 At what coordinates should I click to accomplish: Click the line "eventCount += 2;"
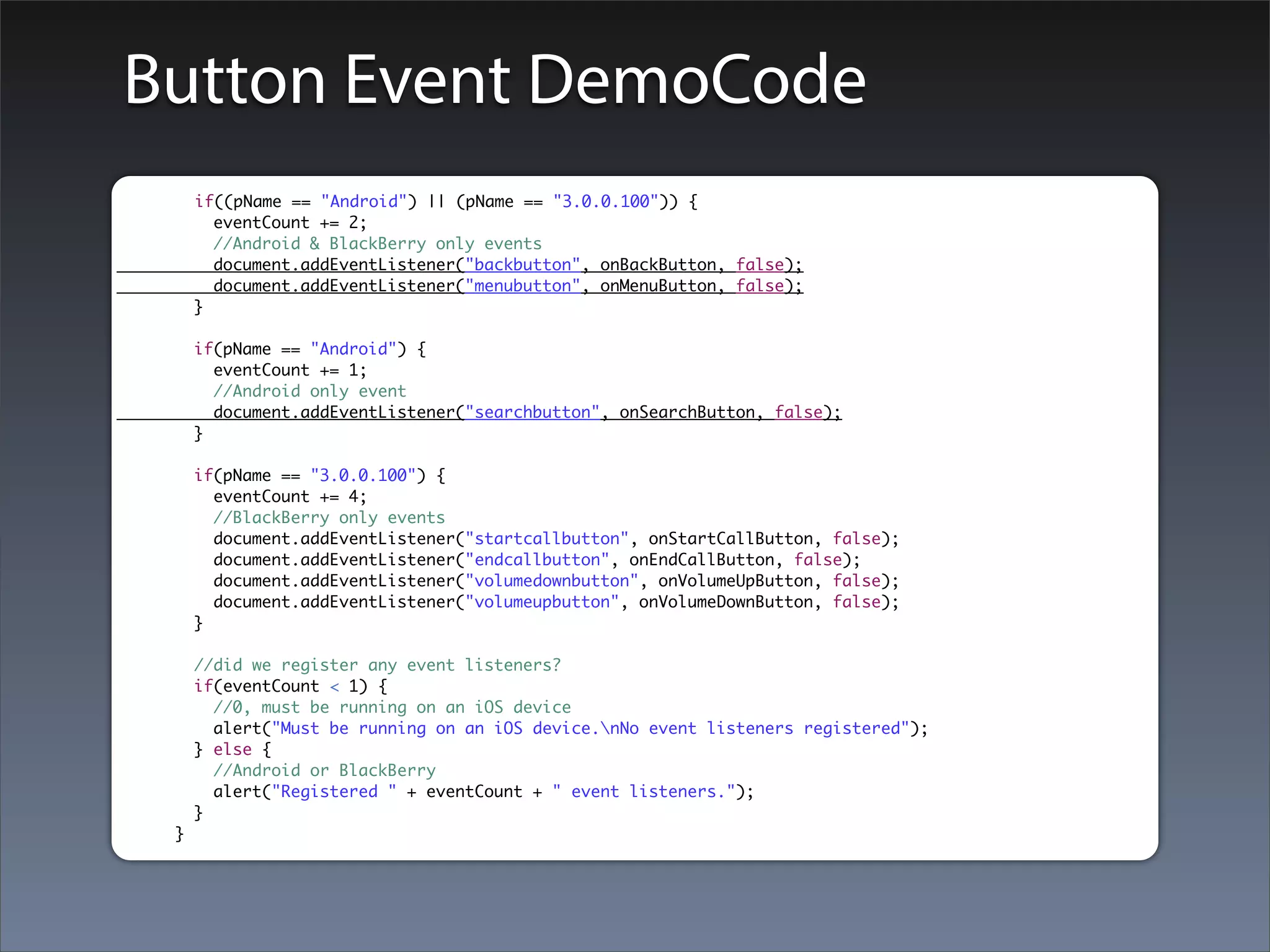point(290,223)
